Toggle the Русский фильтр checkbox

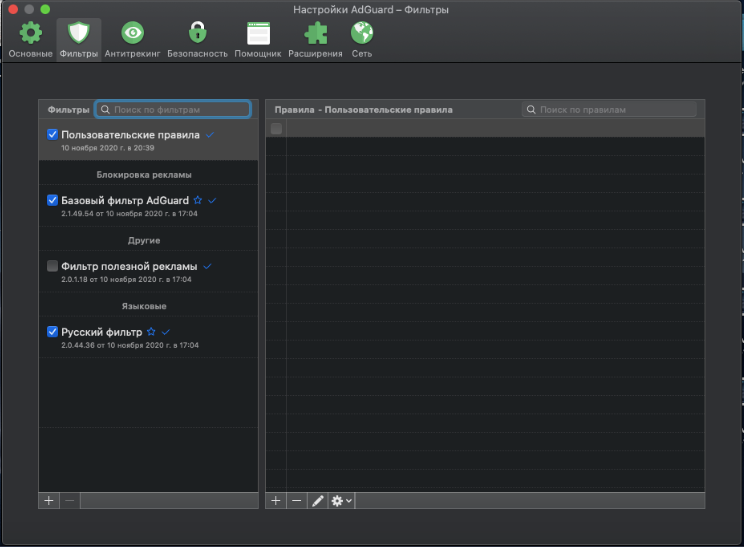point(53,331)
